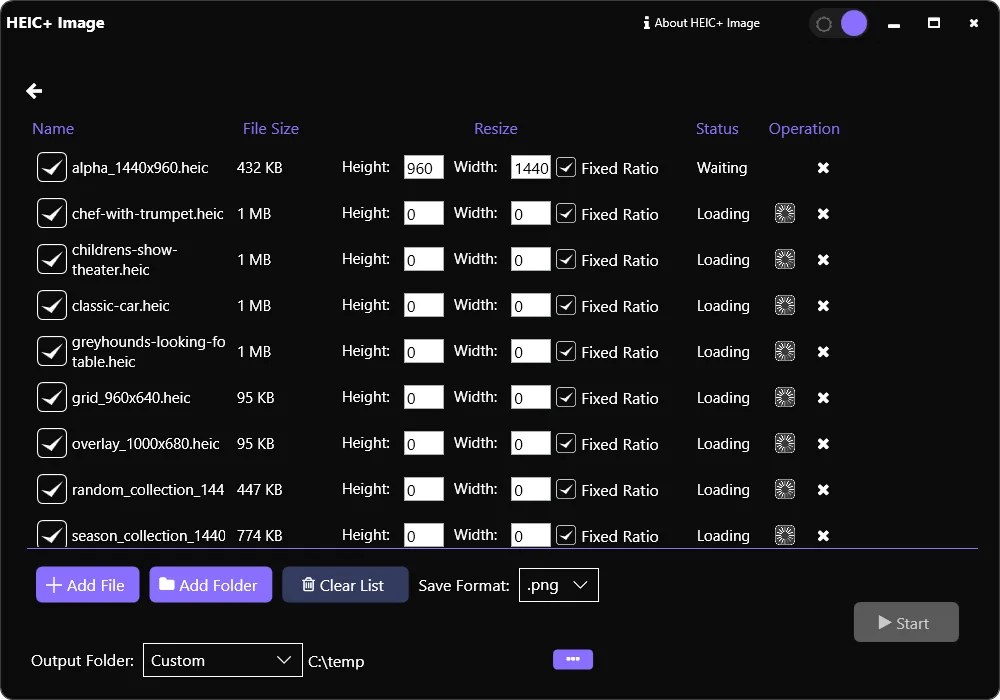Click the 432 KB file size value
This screenshot has width=1000, height=700.
(260, 168)
